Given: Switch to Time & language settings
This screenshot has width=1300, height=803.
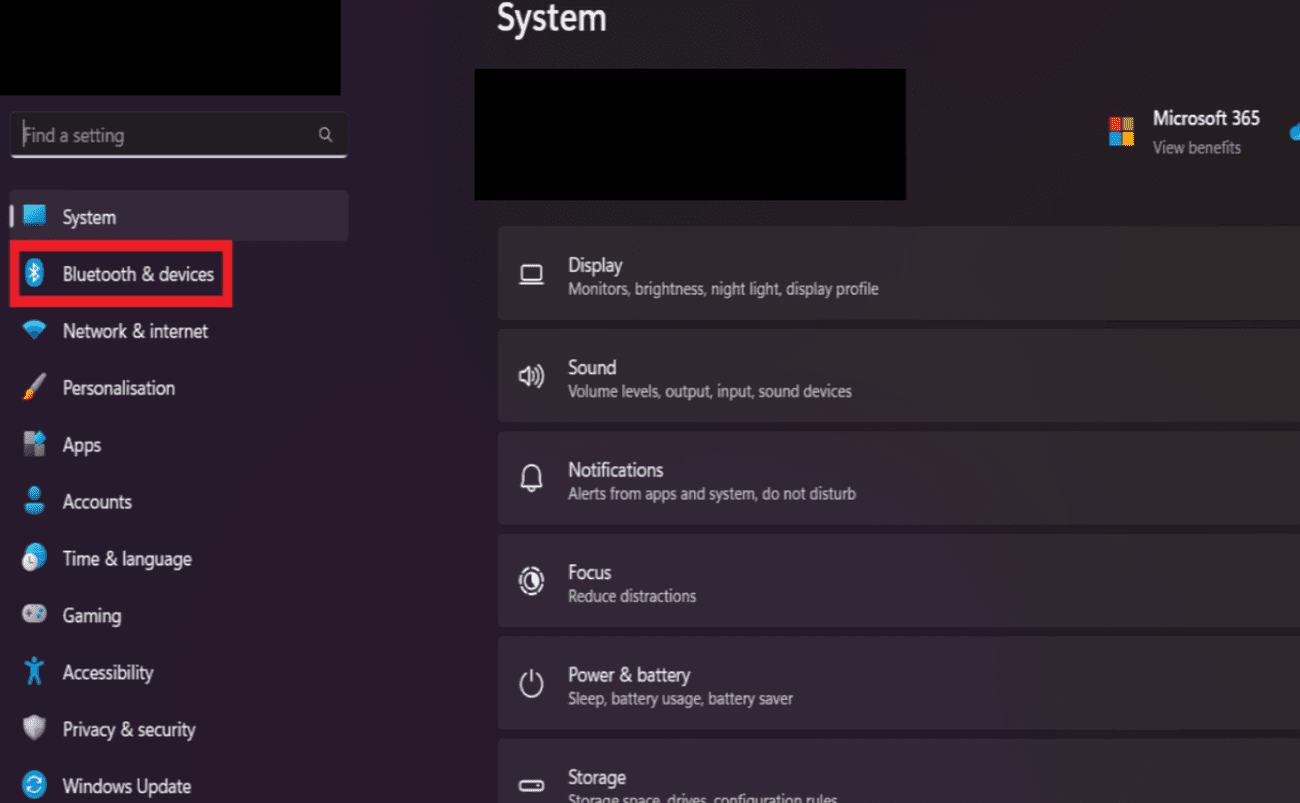Looking at the screenshot, I should (127, 559).
